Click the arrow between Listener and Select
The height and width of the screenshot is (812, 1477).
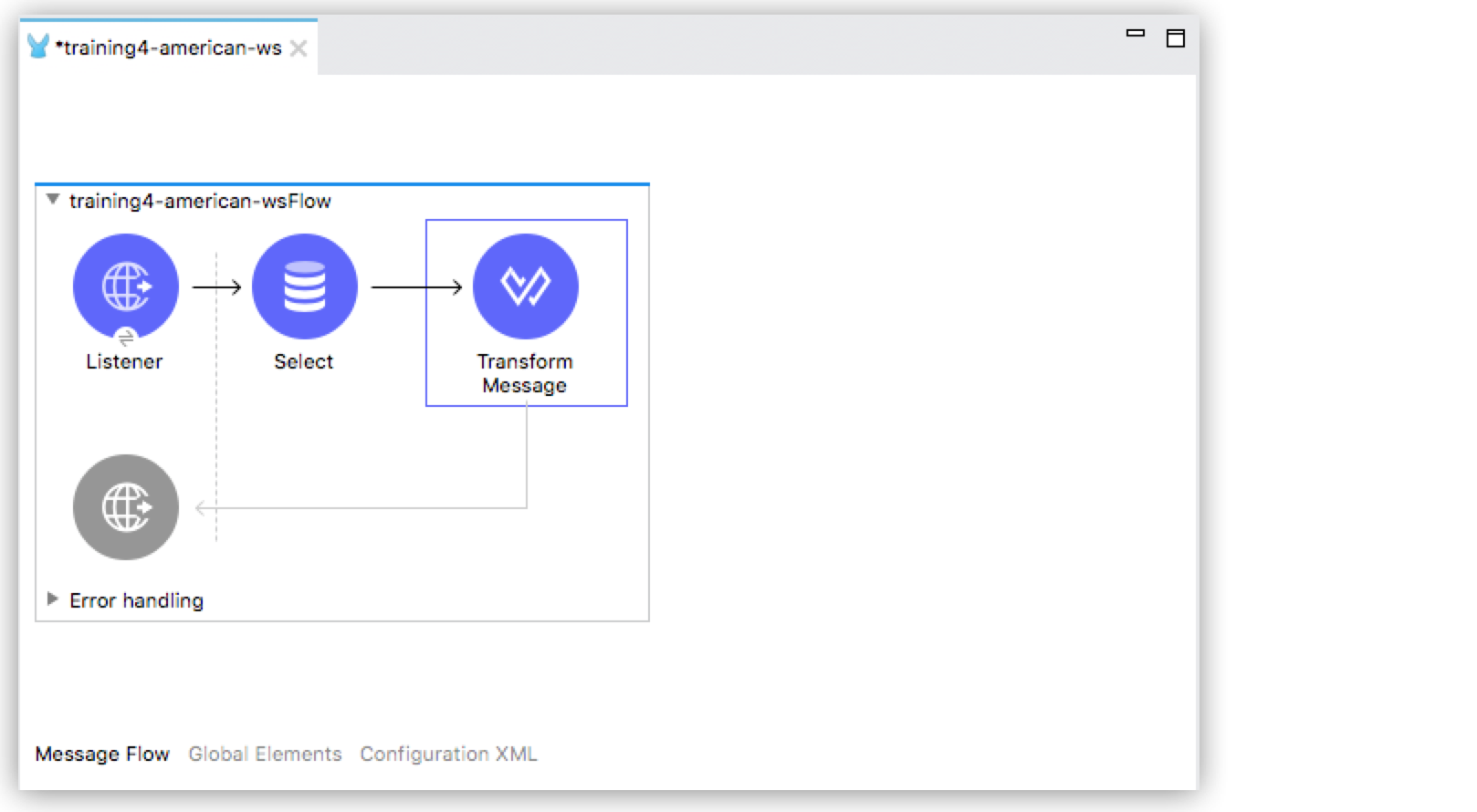click(216, 287)
